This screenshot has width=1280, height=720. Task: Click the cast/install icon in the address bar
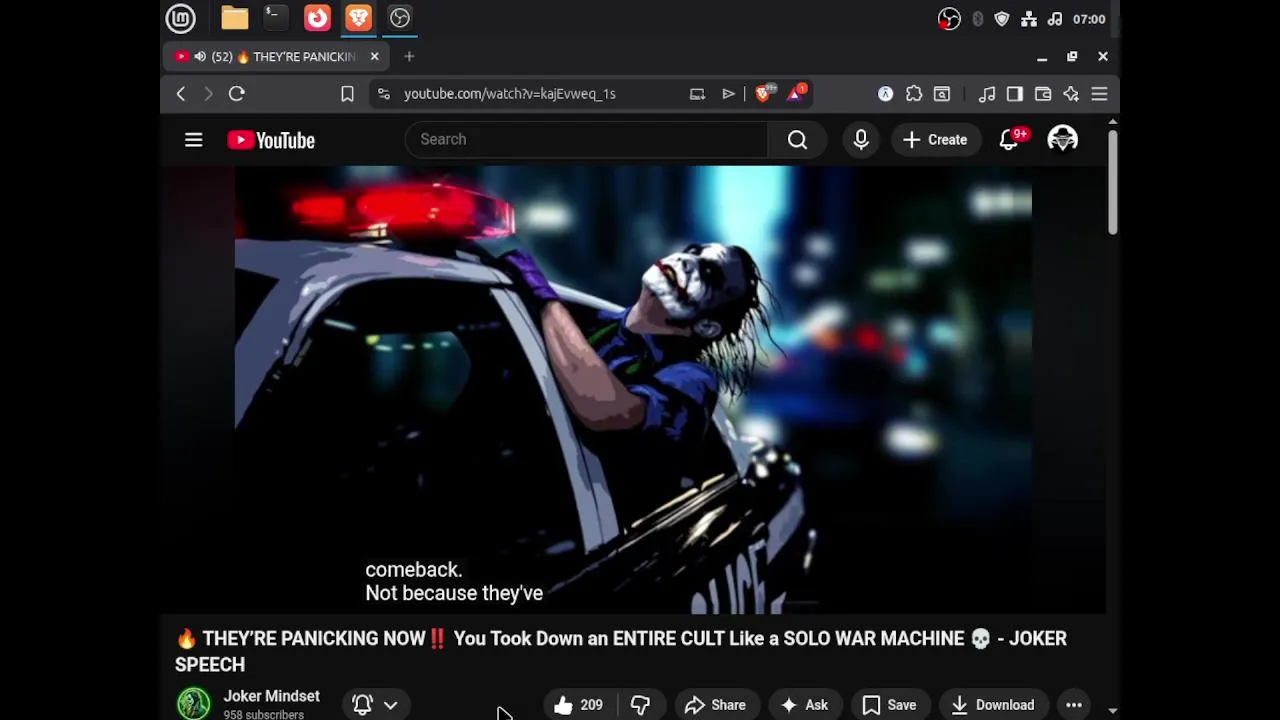click(697, 94)
